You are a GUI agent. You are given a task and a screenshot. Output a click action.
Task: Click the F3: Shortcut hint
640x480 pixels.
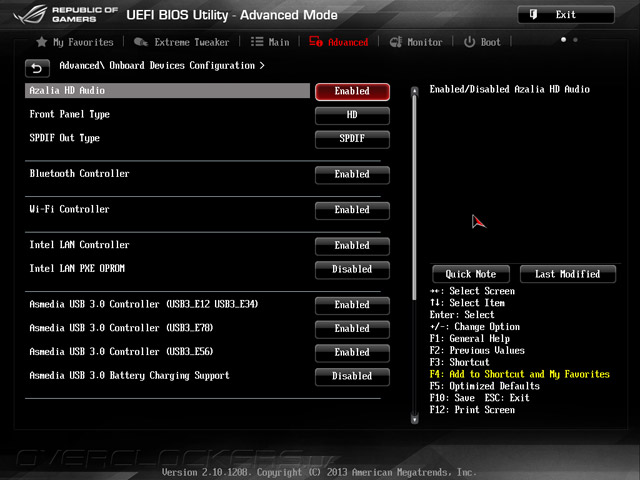click(x=460, y=362)
